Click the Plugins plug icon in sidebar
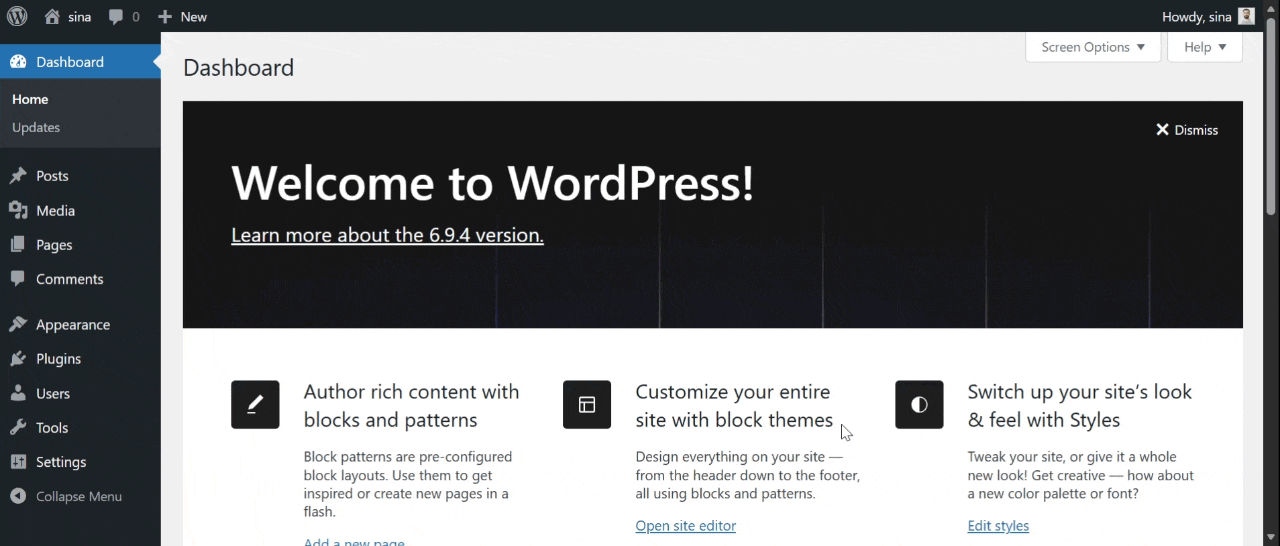This screenshot has width=1280, height=546. 18,359
